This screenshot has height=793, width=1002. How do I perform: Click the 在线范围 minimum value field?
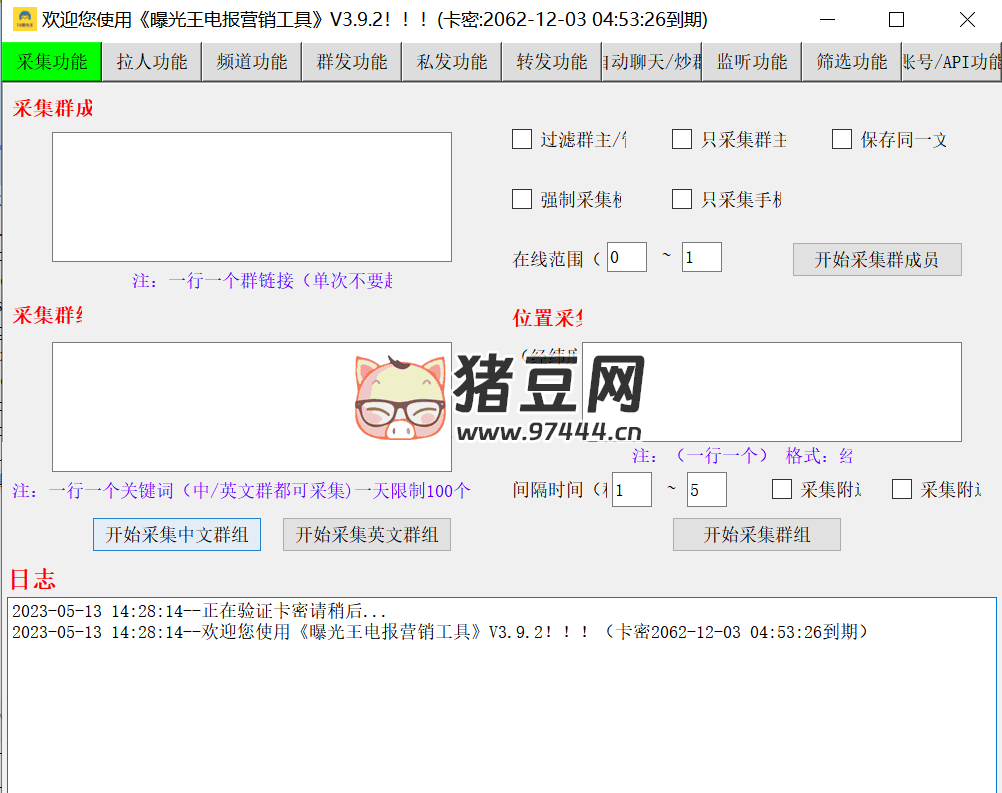coord(626,258)
